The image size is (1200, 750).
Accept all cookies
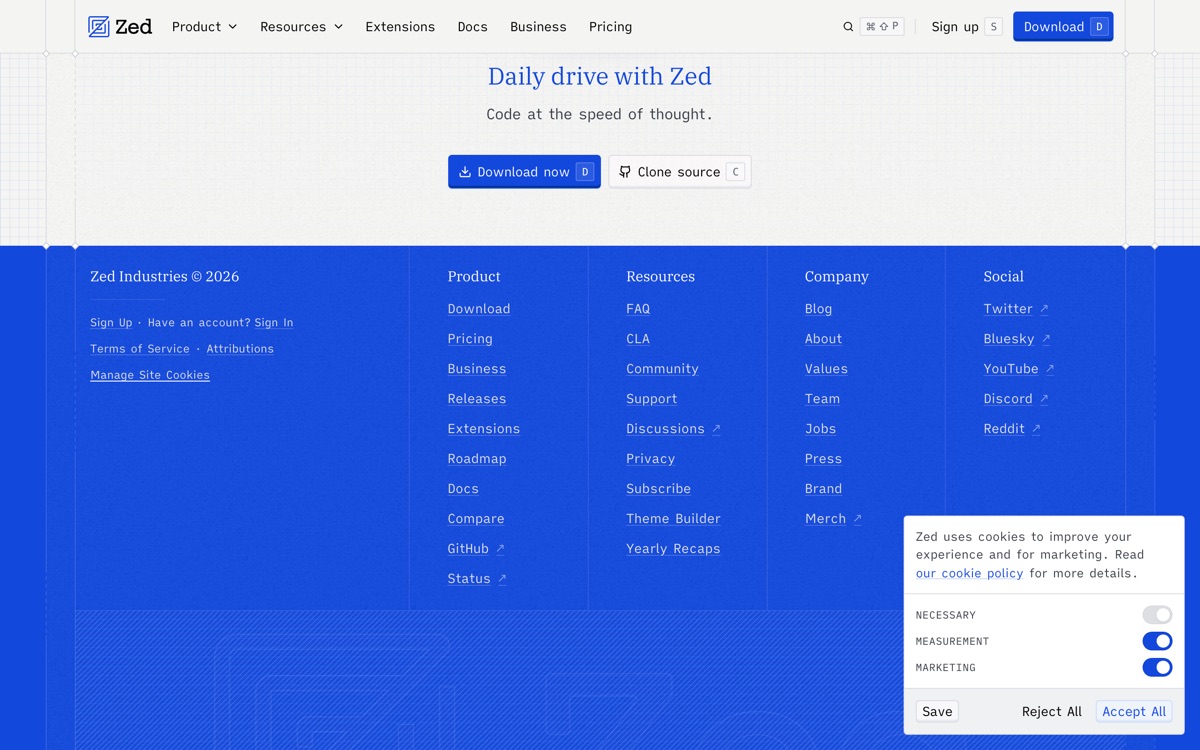click(x=1134, y=711)
